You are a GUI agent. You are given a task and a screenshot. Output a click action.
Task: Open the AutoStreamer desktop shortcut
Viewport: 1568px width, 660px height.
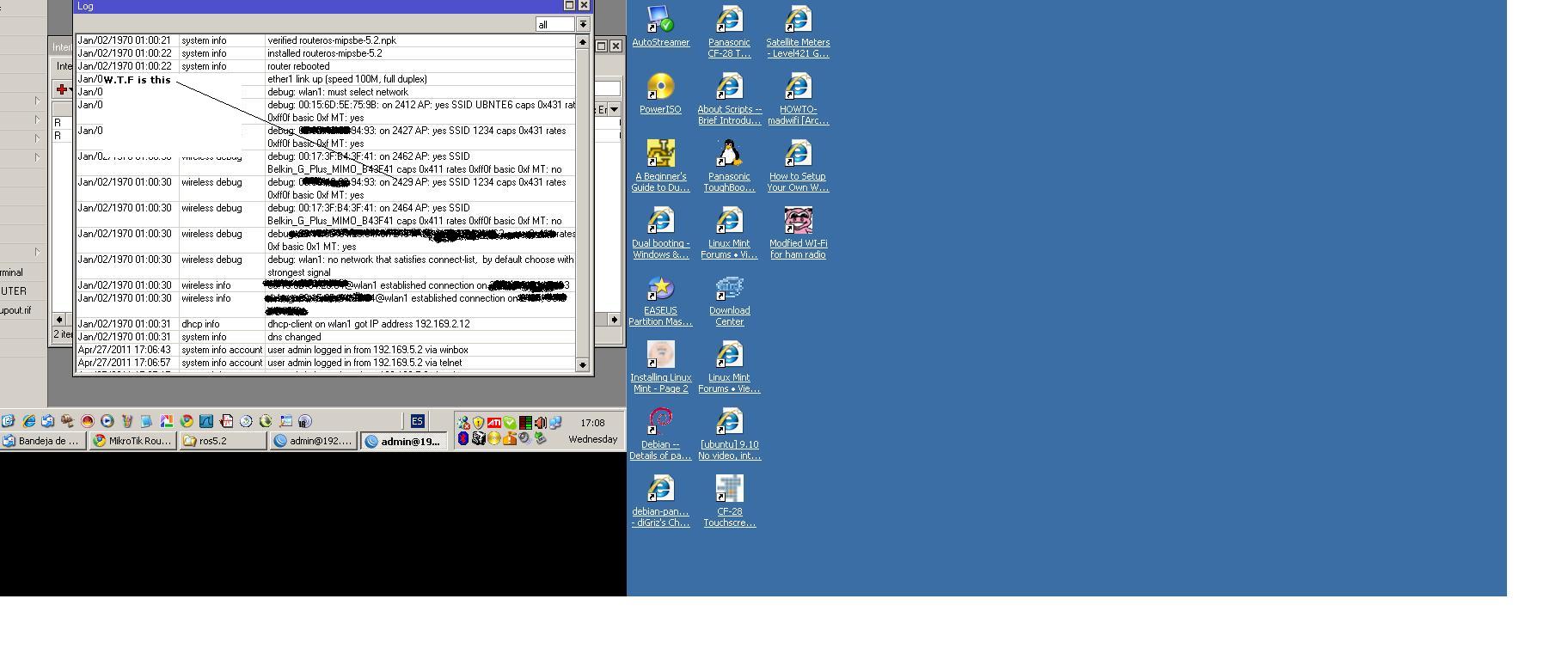point(660,27)
